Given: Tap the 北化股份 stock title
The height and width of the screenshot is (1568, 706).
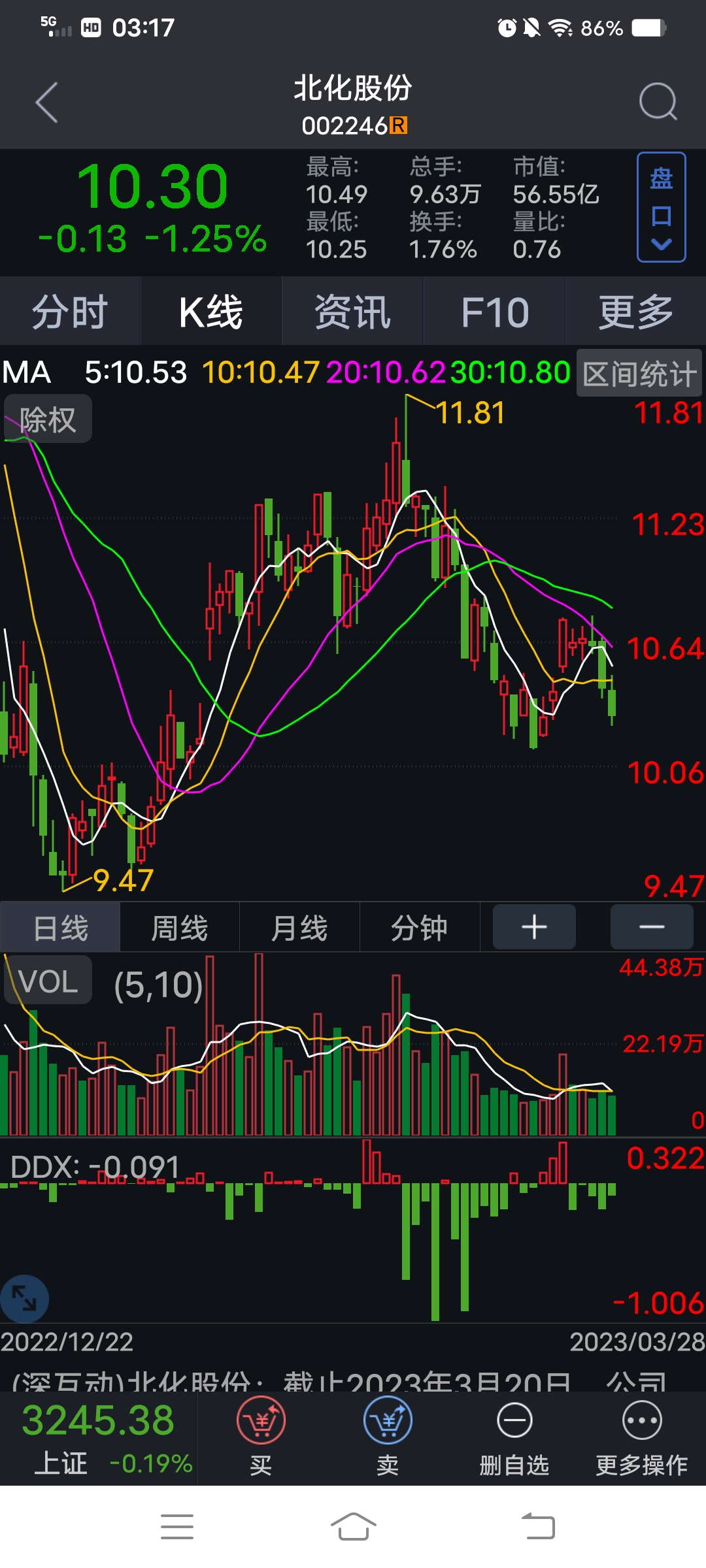Looking at the screenshot, I should click(x=353, y=88).
